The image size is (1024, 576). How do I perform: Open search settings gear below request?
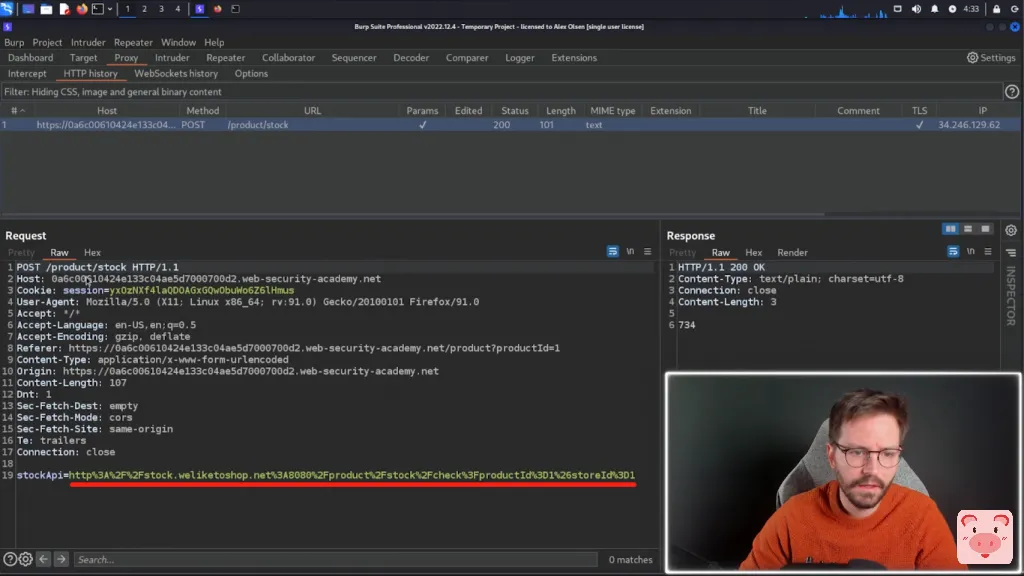(26, 560)
